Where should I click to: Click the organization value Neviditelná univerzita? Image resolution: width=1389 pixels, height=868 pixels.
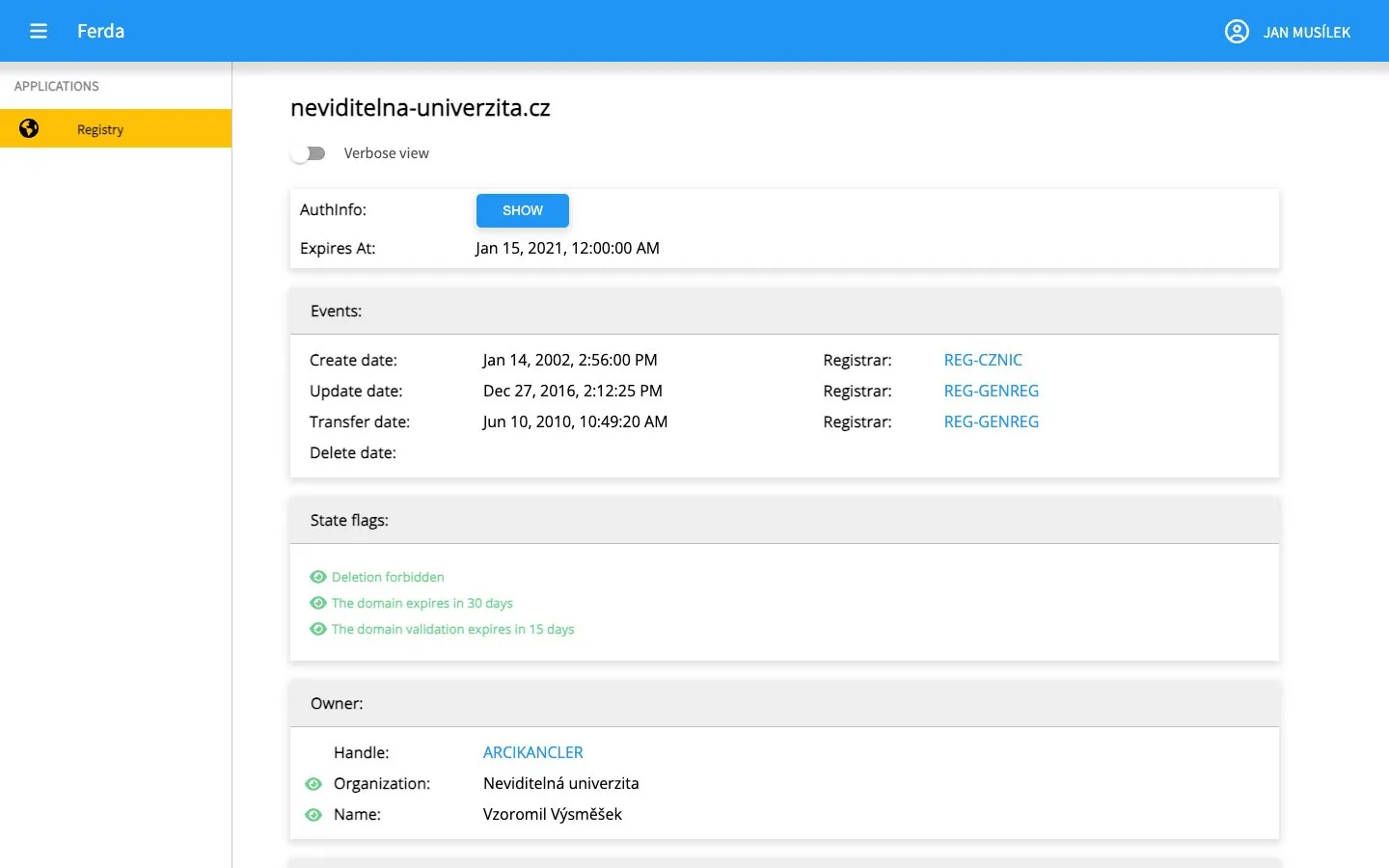point(561,783)
